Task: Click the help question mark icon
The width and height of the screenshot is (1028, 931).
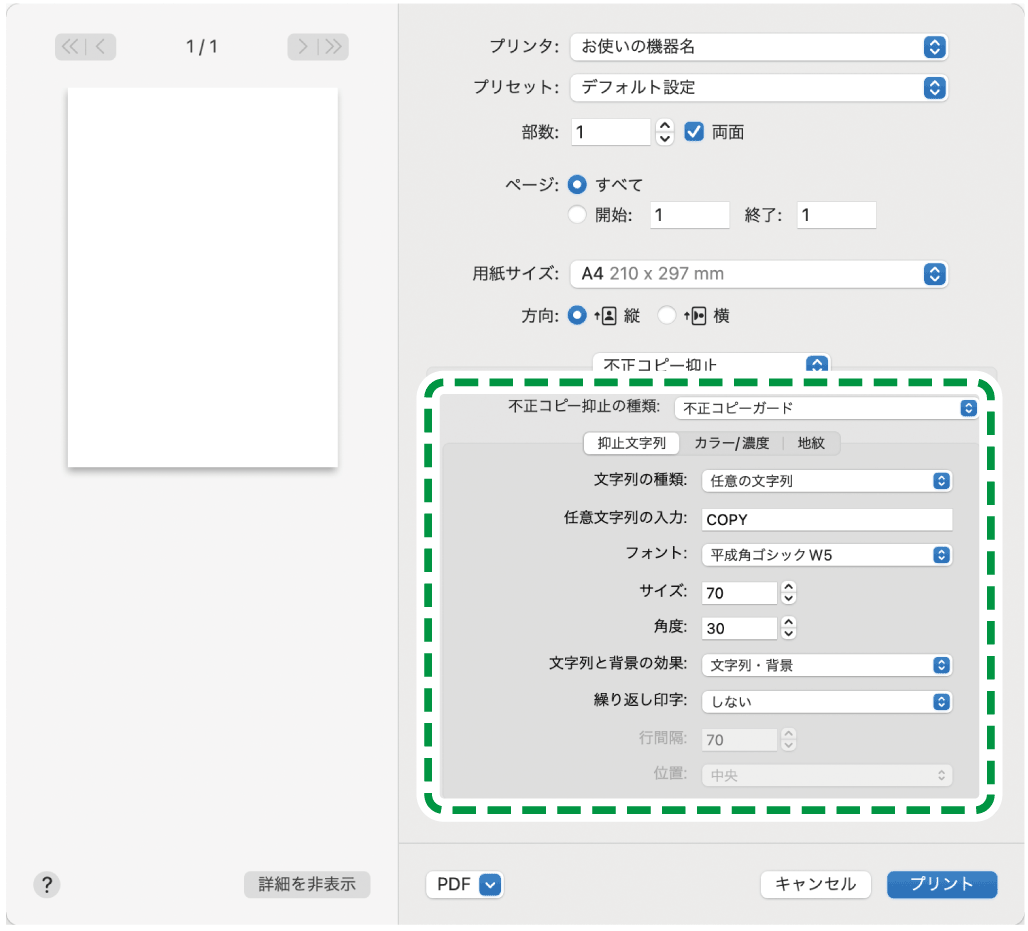Action: pos(46,885)
